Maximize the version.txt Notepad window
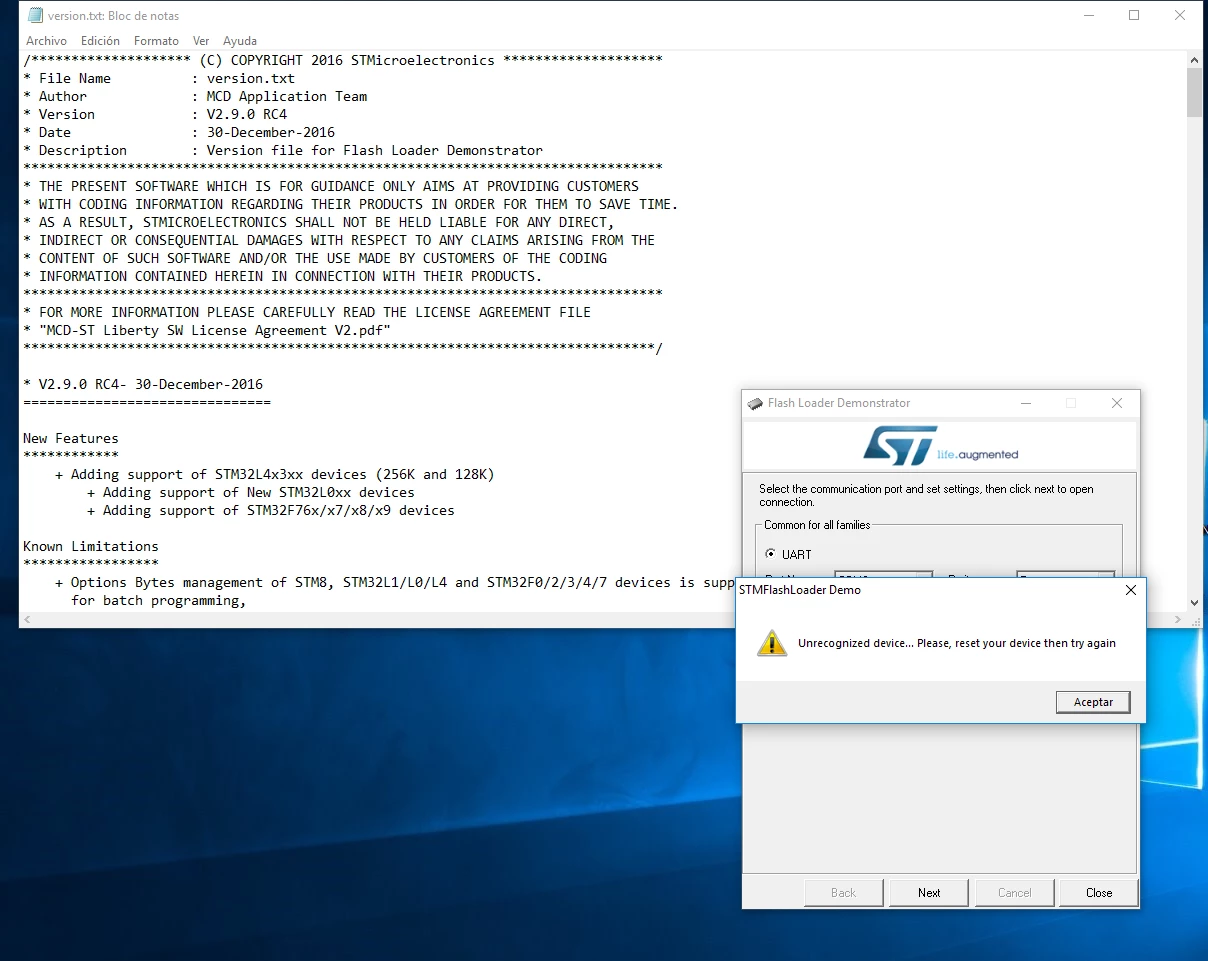This screenshot has height=961, width=1208. (1134, 15)
